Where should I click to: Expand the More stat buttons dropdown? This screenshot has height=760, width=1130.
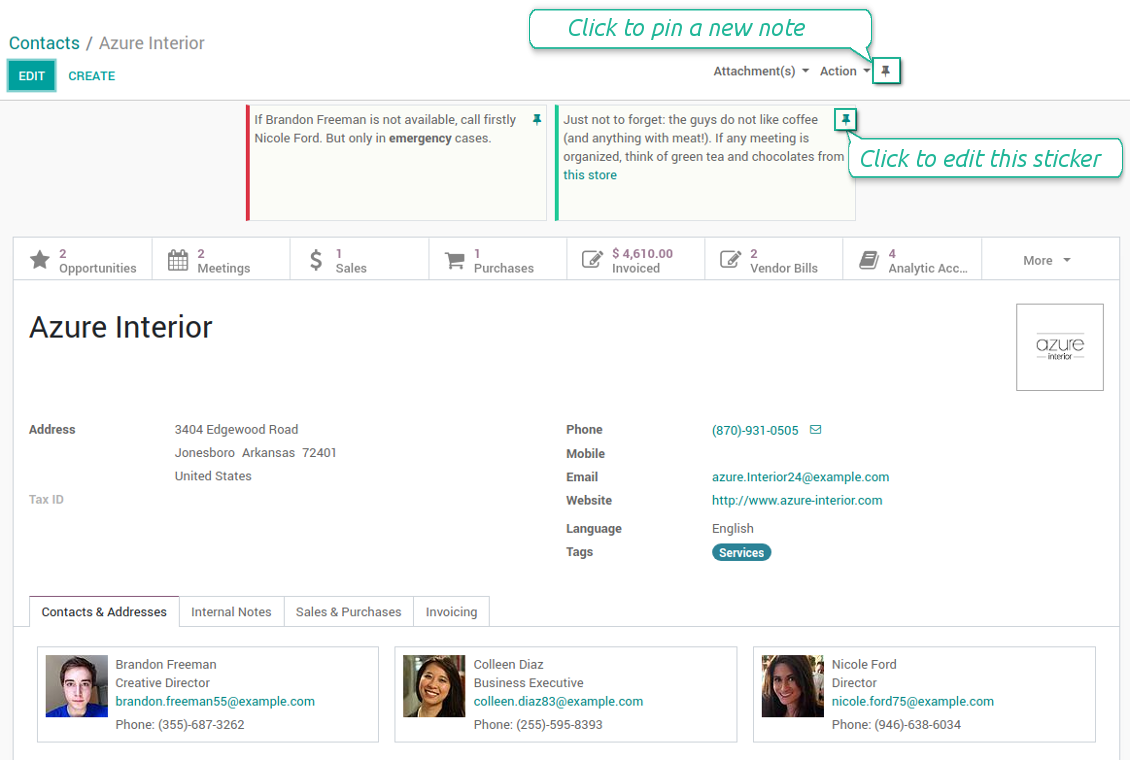(x=1046, y=260)
